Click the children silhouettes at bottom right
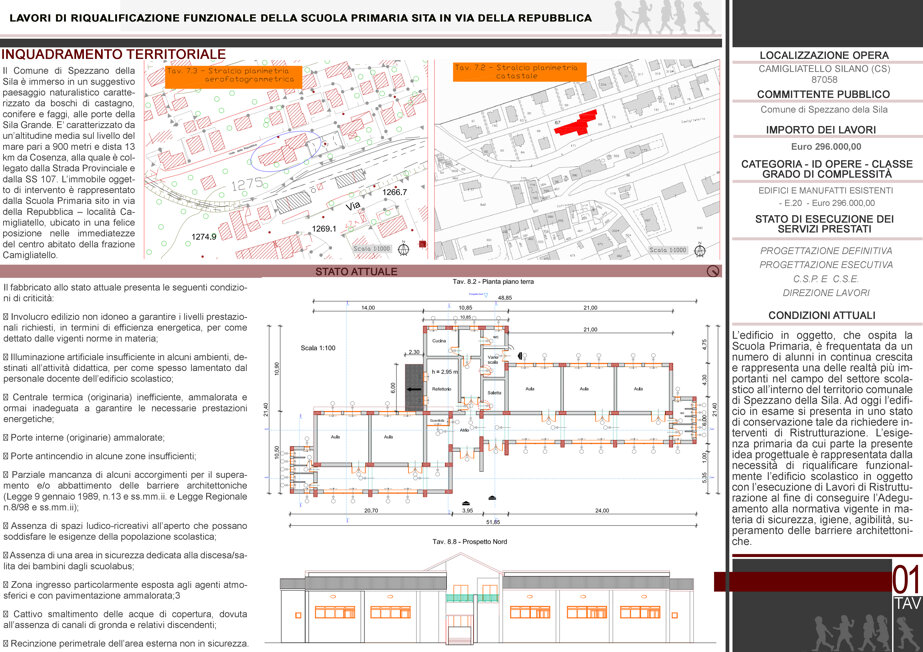Image resolution: width=923 pixels, height=652 pixels. pyautogui.click(x=865, y=633)
